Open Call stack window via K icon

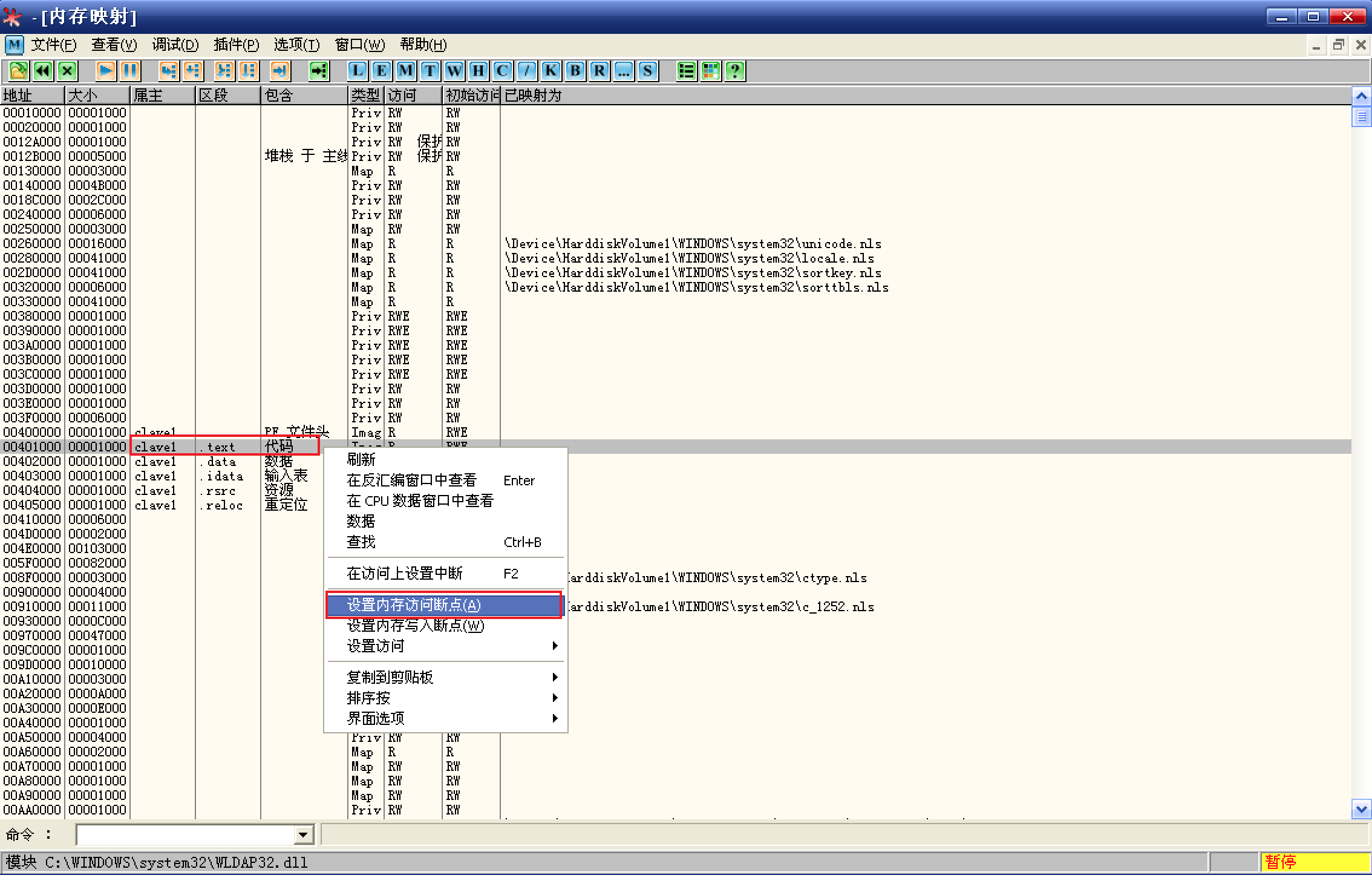point(550,71)
